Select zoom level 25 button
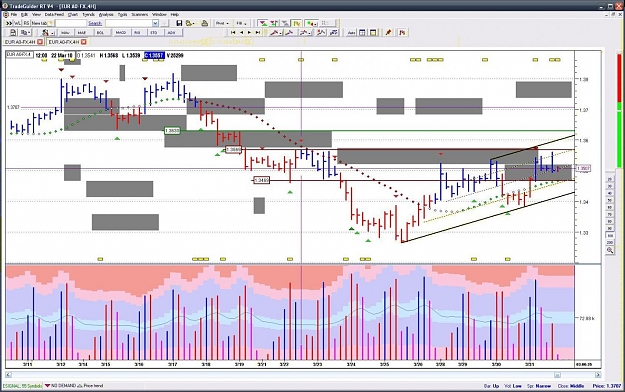The height and width of the screenshot is (392, 625). 609,180
